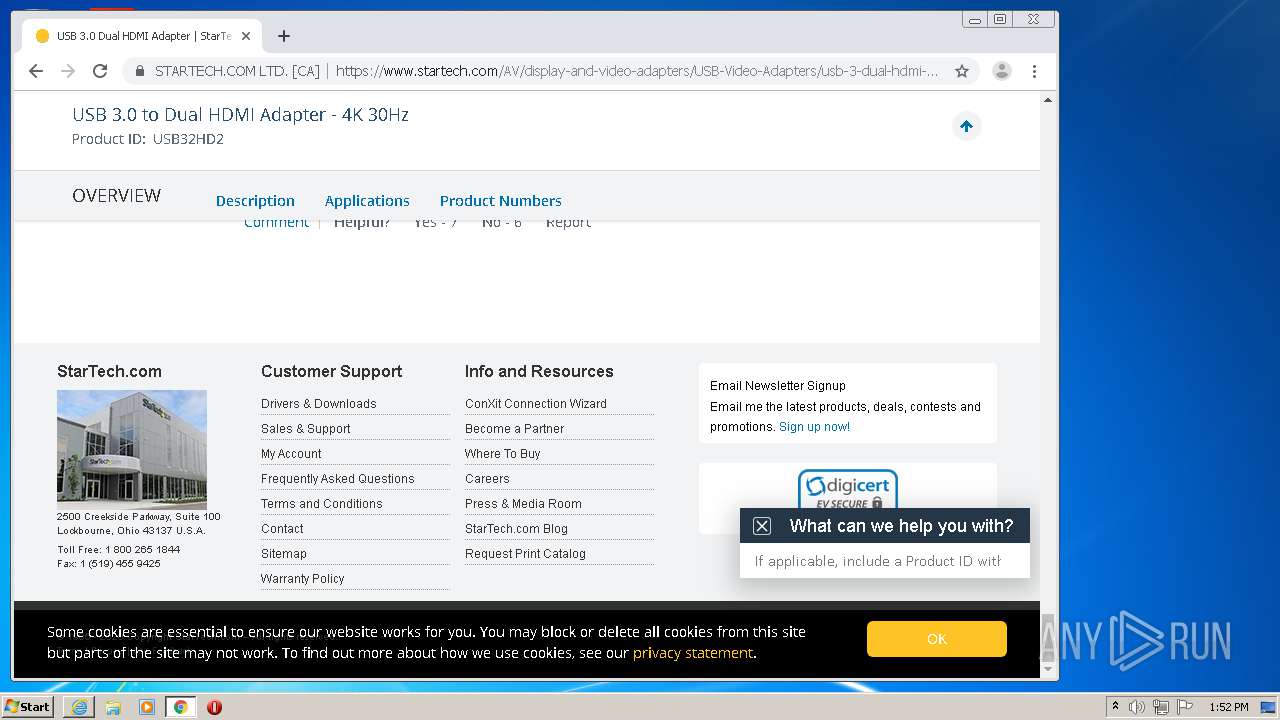This screenshot has width=1280, height=720.
Task: Close the chat help widget
Action: click(762, 526)
